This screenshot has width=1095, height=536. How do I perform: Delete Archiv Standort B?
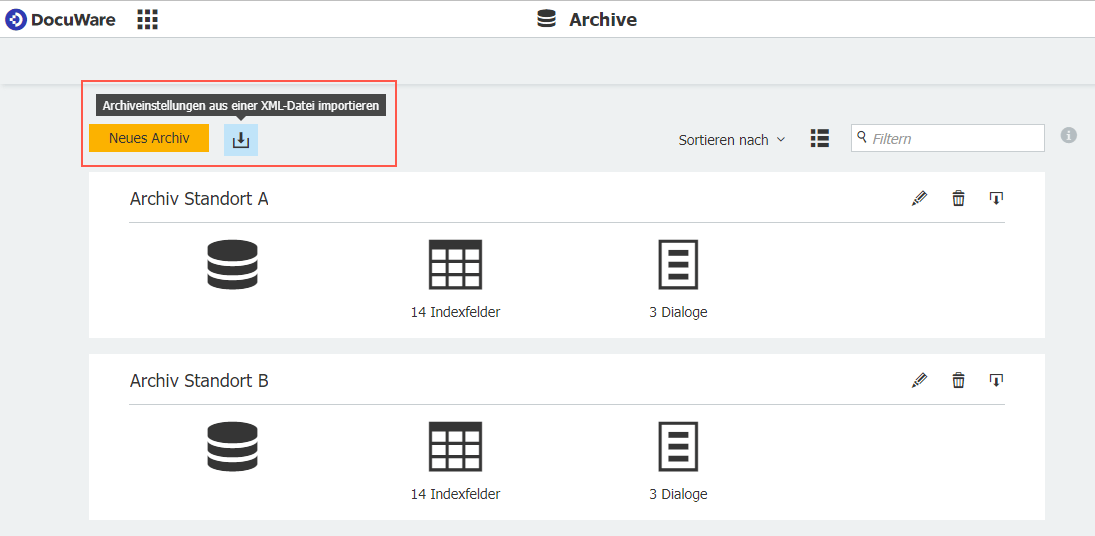click(x=958, y=380)
